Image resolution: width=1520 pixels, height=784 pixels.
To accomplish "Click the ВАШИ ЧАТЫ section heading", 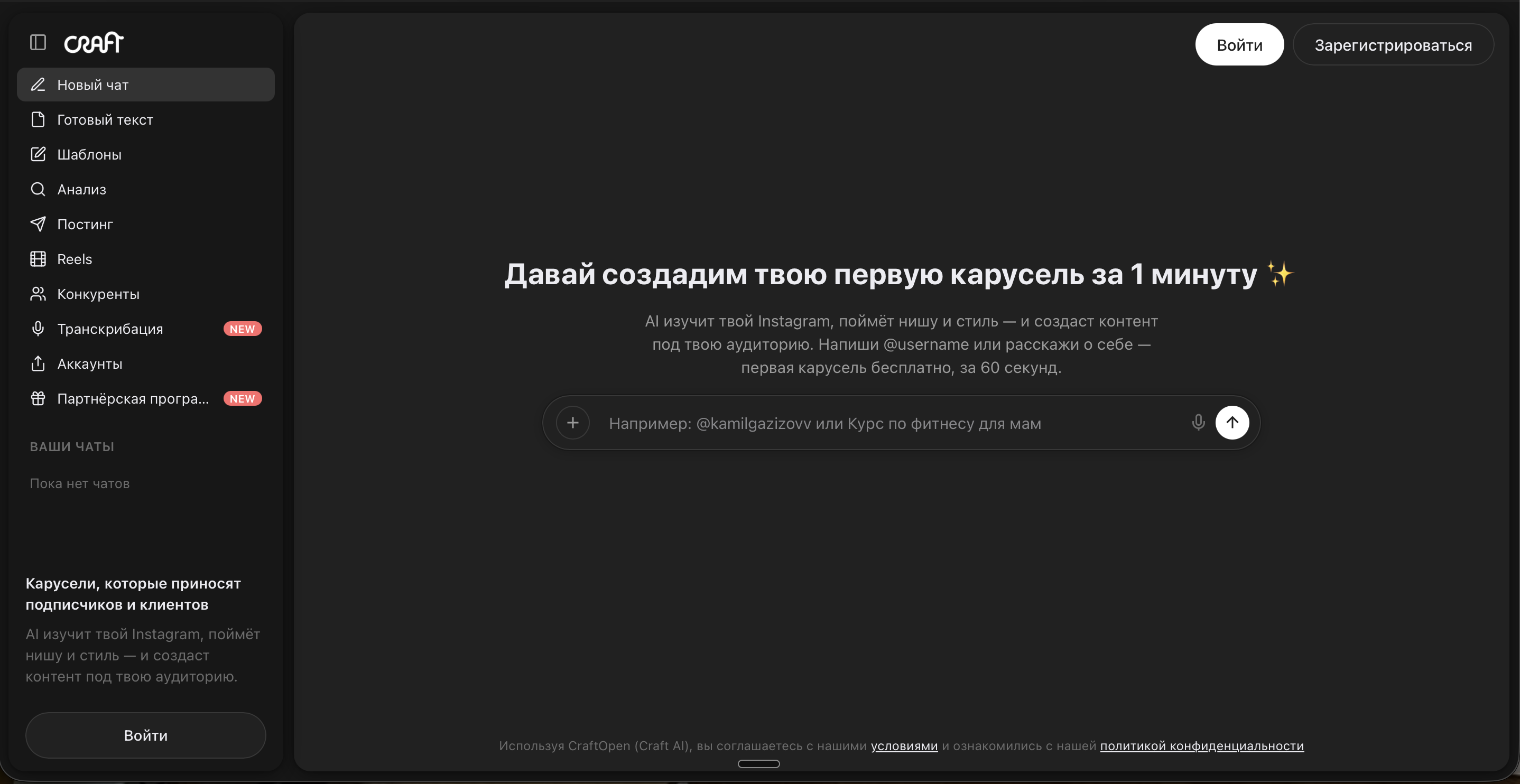I will 72,446.
